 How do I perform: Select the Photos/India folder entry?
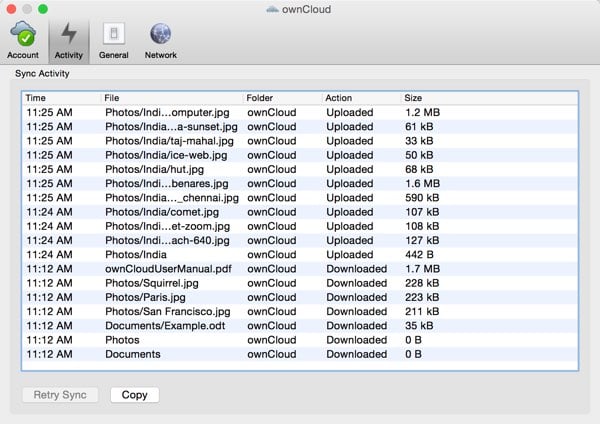(136, 254)
